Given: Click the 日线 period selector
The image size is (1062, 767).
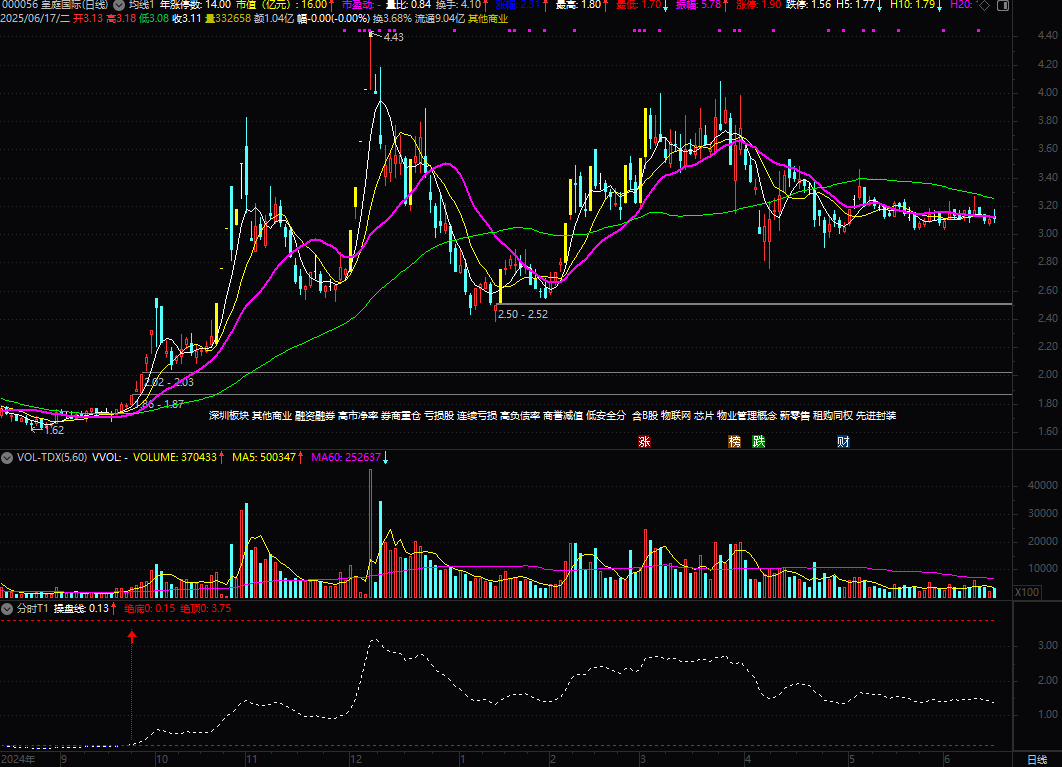Looking at the screenshot, I should pos(1037,760).
